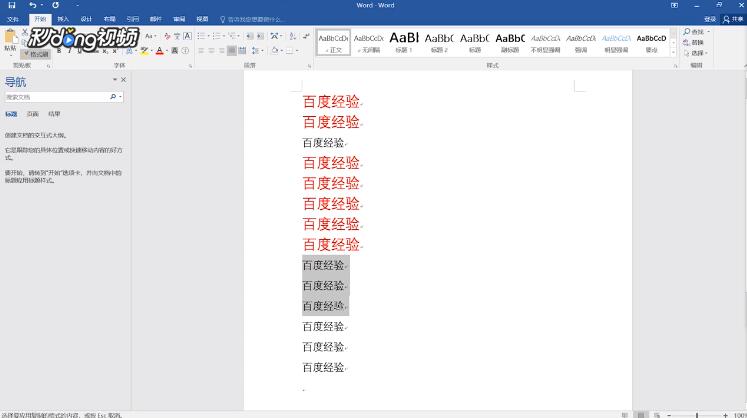747x418 pixels.
Task: Toggle the Format Painter (格式刷) button
Action: [x=36, y=54]
